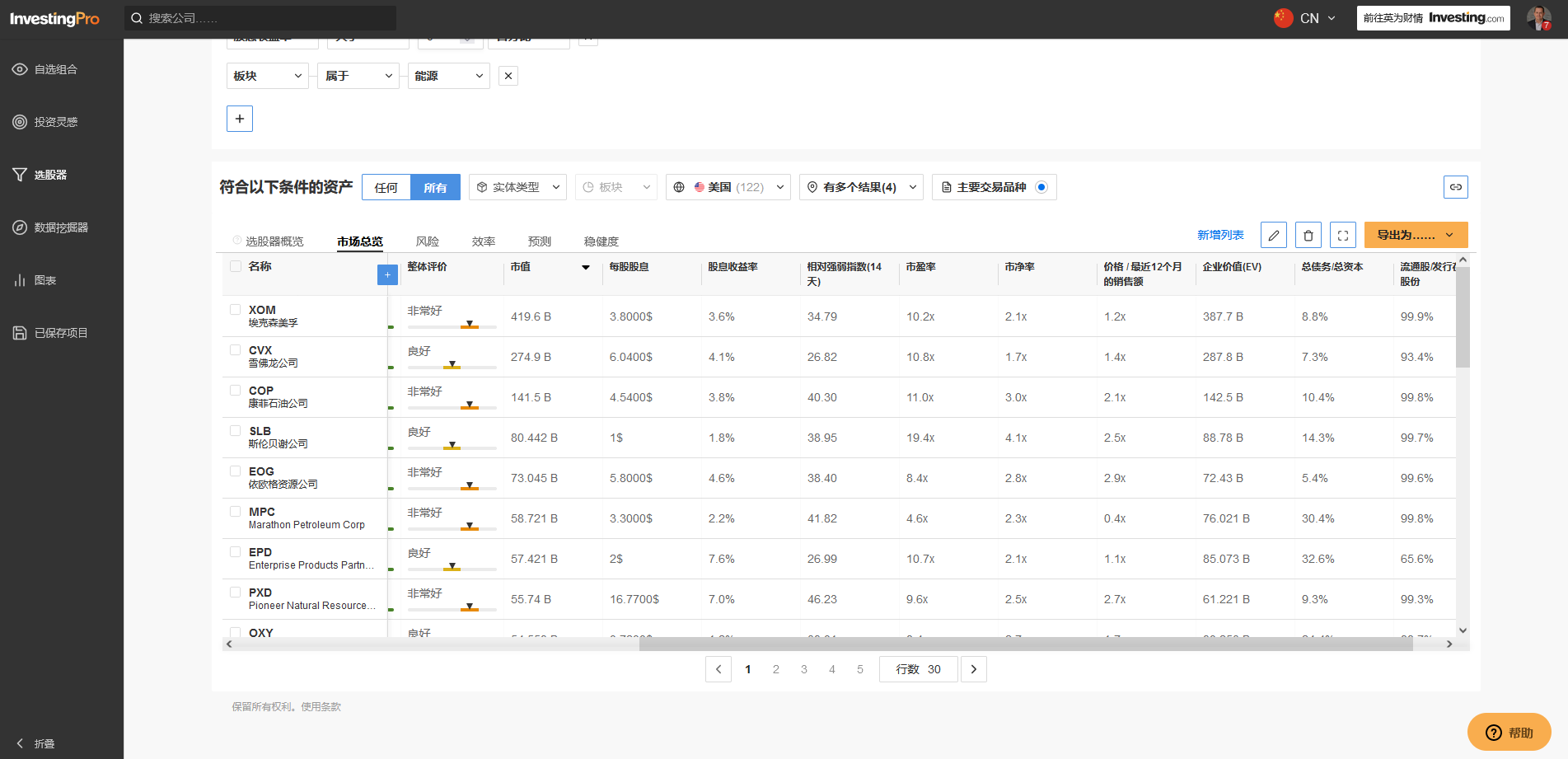Click the InvestingPro logo
1568x759 pixels.
click(x=54, y=18)
